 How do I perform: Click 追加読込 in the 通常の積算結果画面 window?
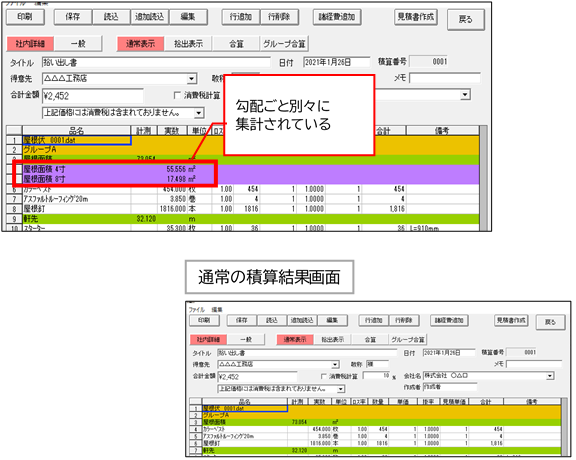302,320
